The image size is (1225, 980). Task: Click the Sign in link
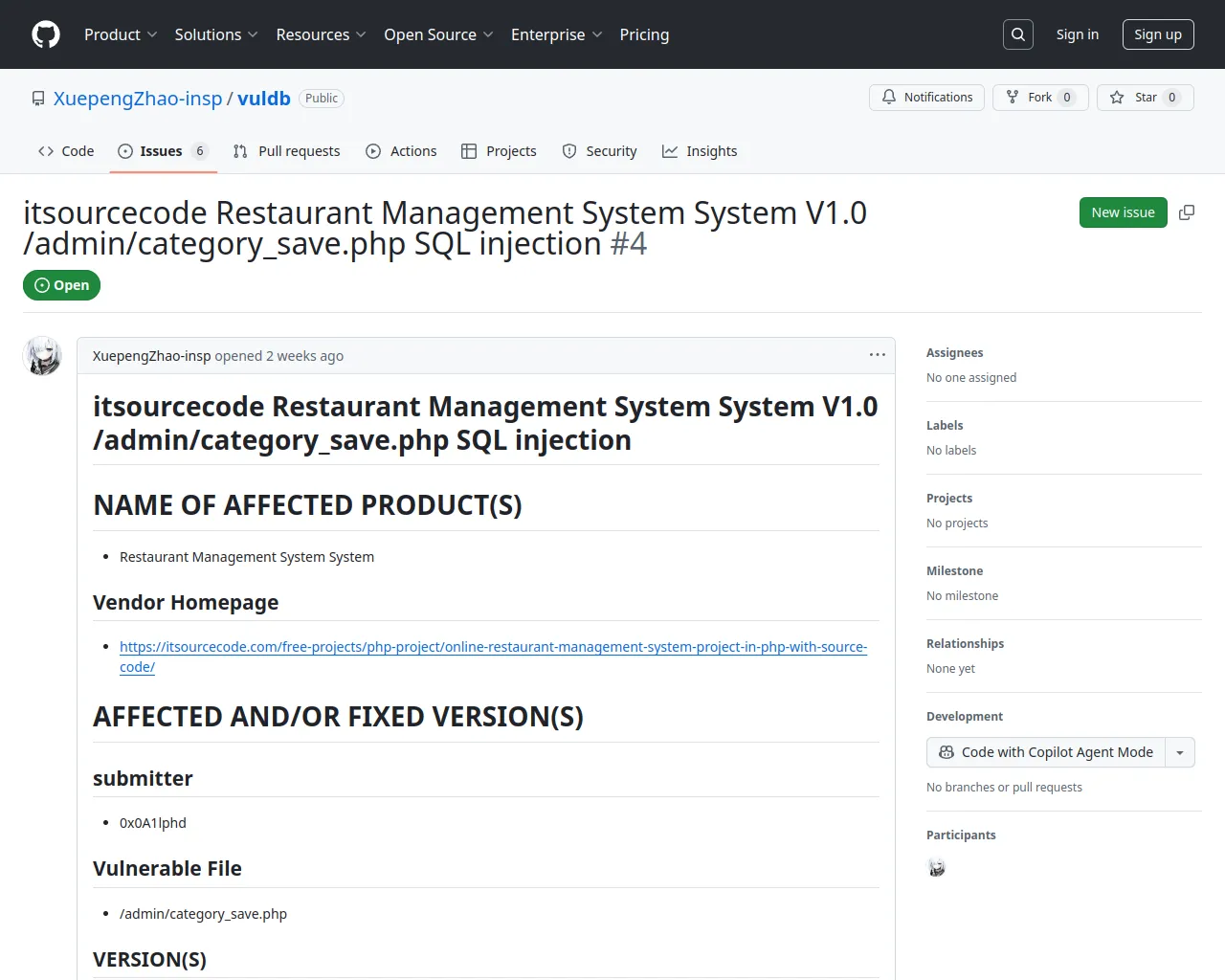coord(1078,34)
